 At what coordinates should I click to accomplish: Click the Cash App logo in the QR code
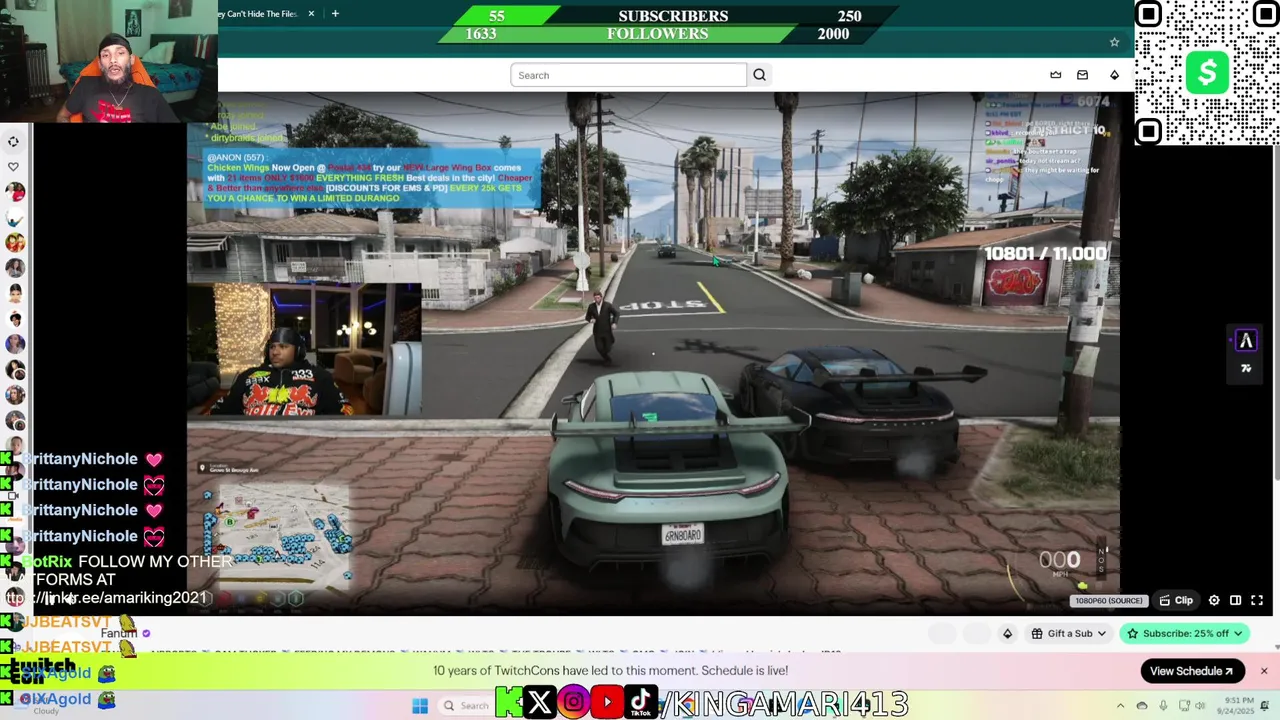click(1208, 73)
